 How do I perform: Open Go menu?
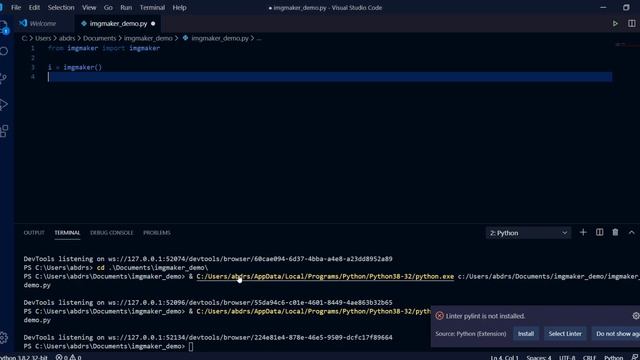click(108, 7)
